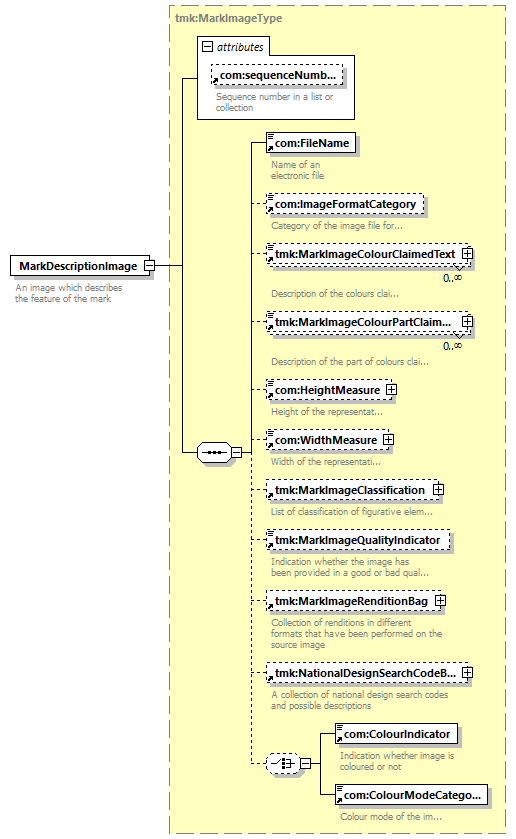The height and width of the screenshot is (839, 516).
Task: Expand tmk:MarkImageColourClaimedText element
Action: tap(467, 254)
